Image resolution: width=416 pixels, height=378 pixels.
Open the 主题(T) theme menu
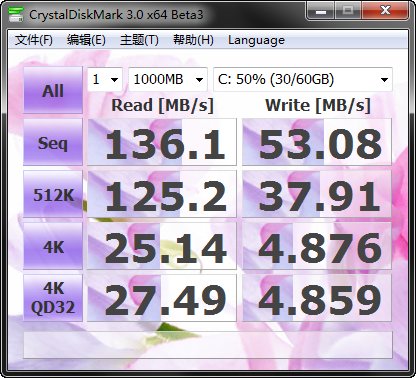coord(139,40)
